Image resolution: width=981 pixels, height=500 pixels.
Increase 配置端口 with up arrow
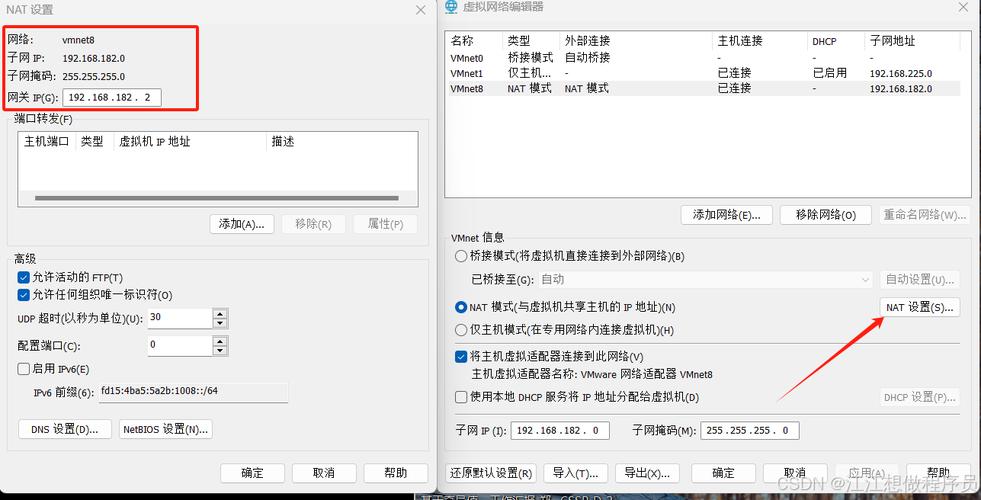pos(220,341)
